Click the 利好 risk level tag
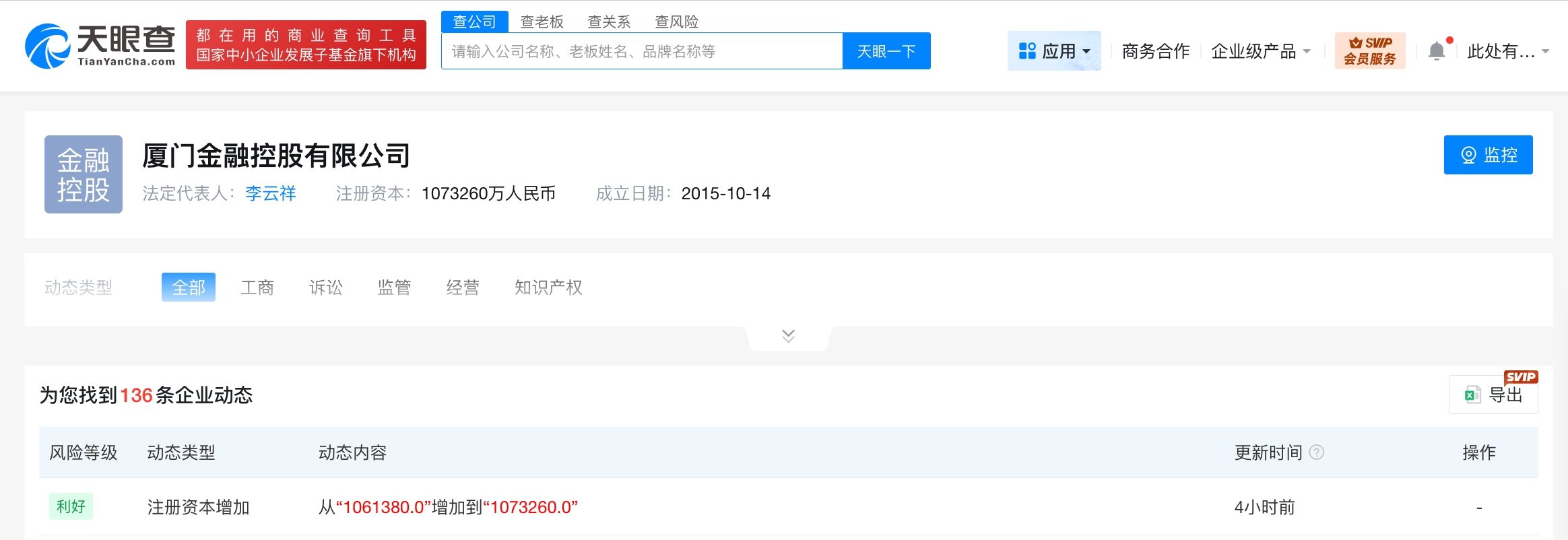Image resolution: width=1568 pixels, height=540 pixels. point(71,506)
